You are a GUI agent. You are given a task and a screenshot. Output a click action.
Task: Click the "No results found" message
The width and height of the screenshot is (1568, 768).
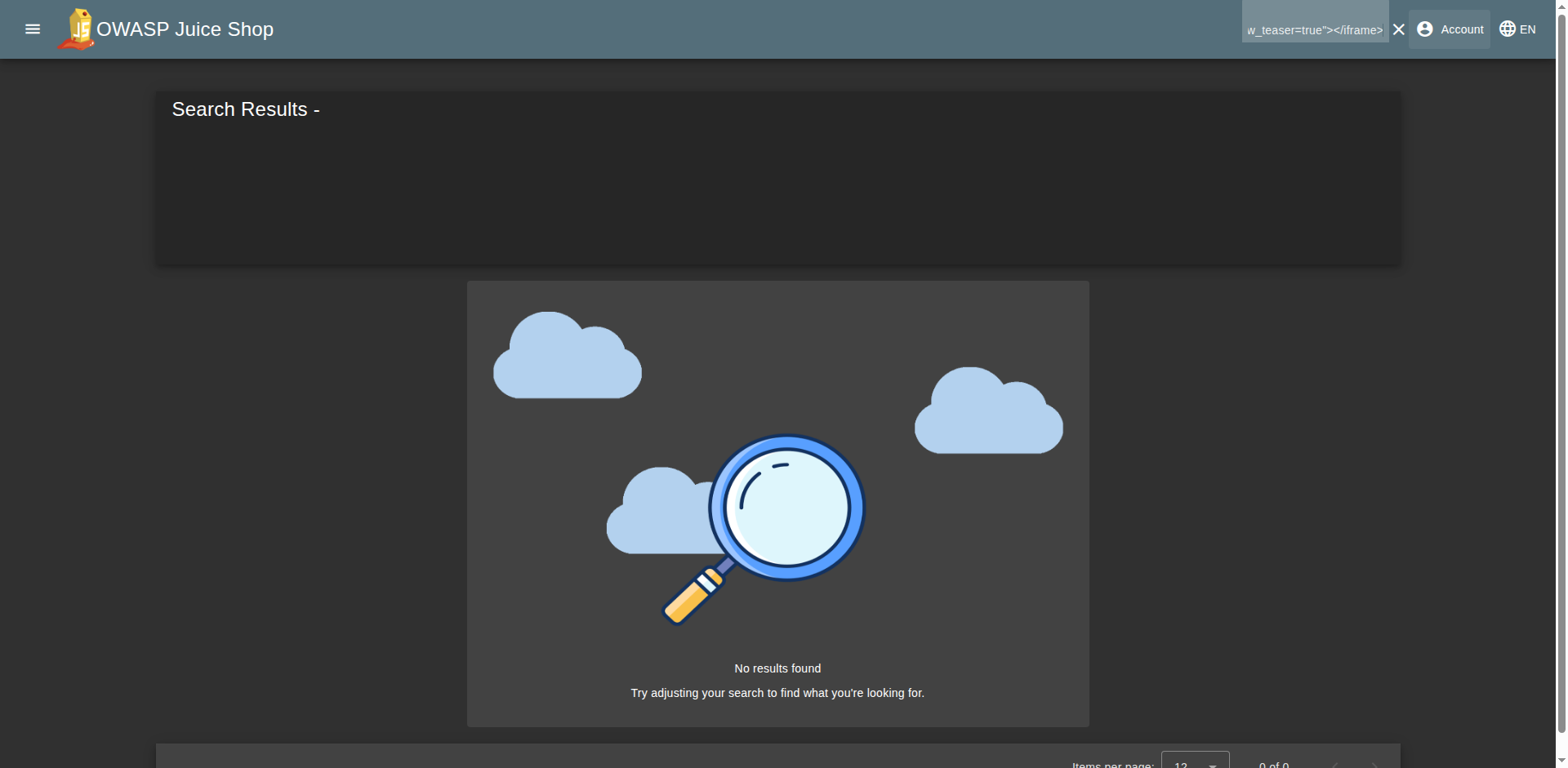tap(777, 668)
